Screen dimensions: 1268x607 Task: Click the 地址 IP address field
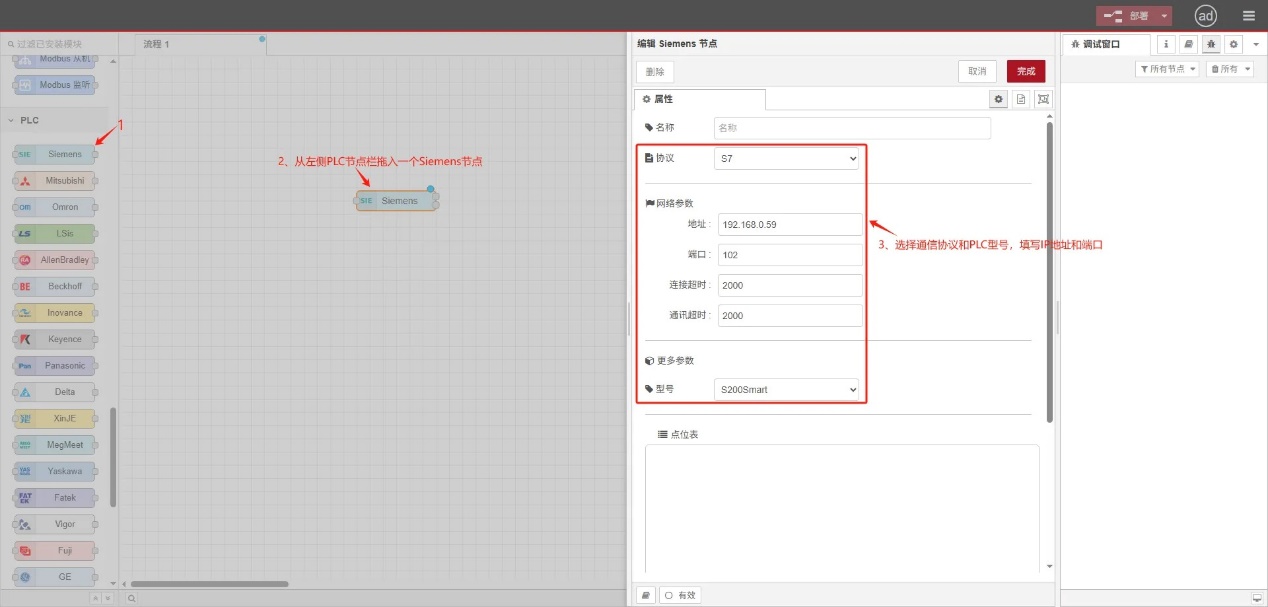(789, 225)
